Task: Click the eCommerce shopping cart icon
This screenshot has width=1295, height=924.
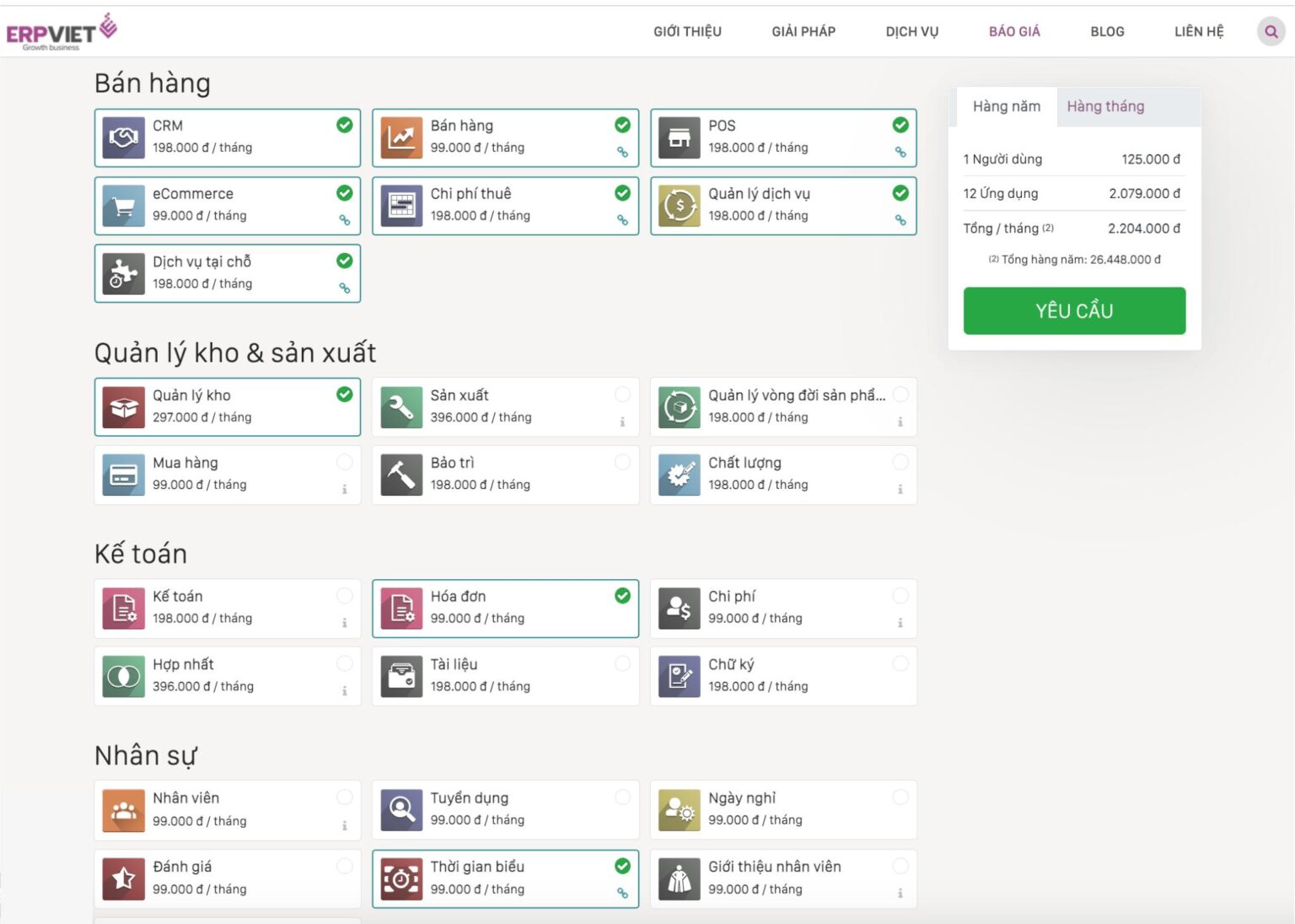Action: (x=123, y=206)
